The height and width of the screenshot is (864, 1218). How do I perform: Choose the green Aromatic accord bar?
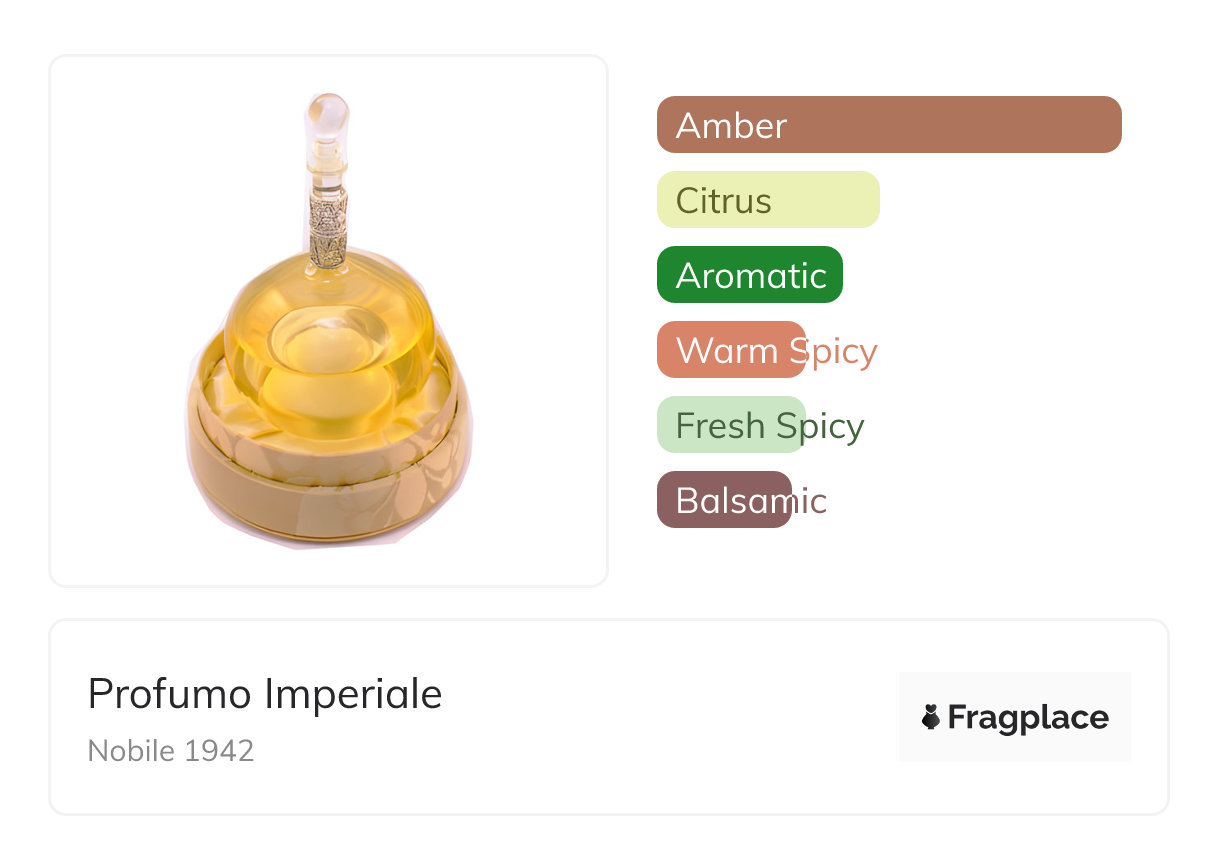coord(749,275)
